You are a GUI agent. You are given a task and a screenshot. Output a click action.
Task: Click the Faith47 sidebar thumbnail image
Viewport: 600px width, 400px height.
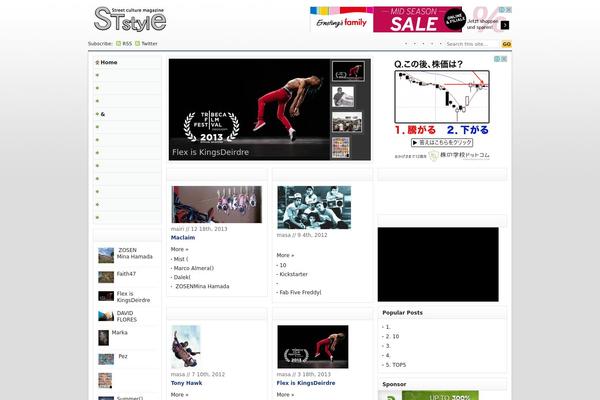[106, 277]
